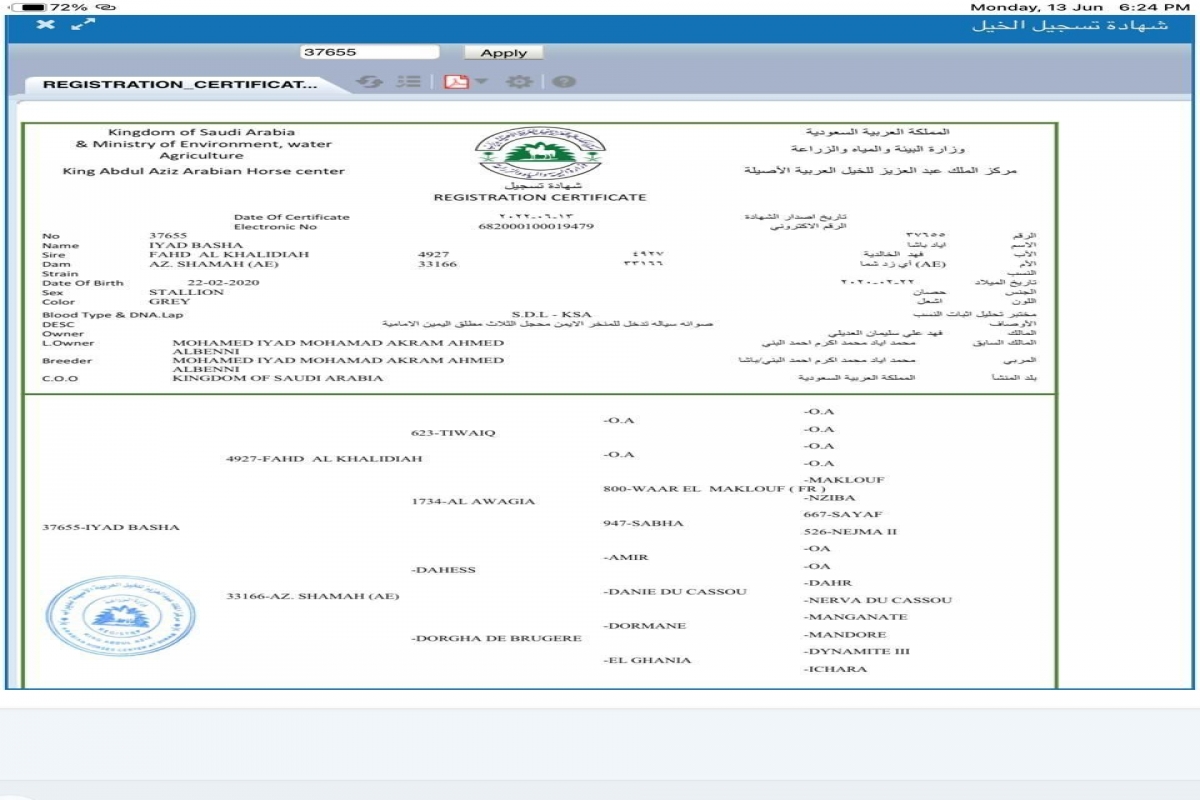Expand the viewer to full screen

[x=82, y=24]
